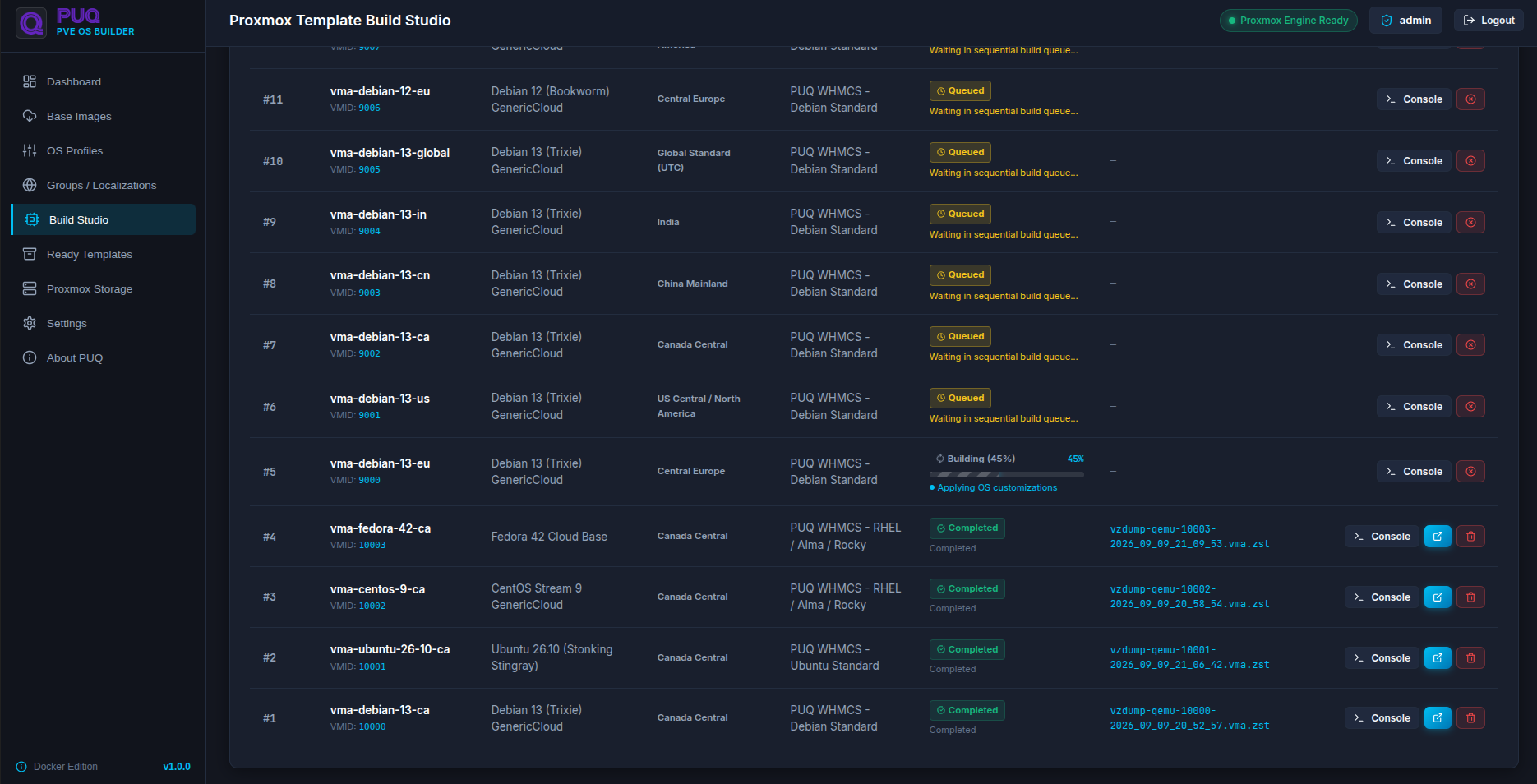Click the PUQ PVE OS Builder logo
This screenshot has width=1537, height=784.
pos(76,22)
